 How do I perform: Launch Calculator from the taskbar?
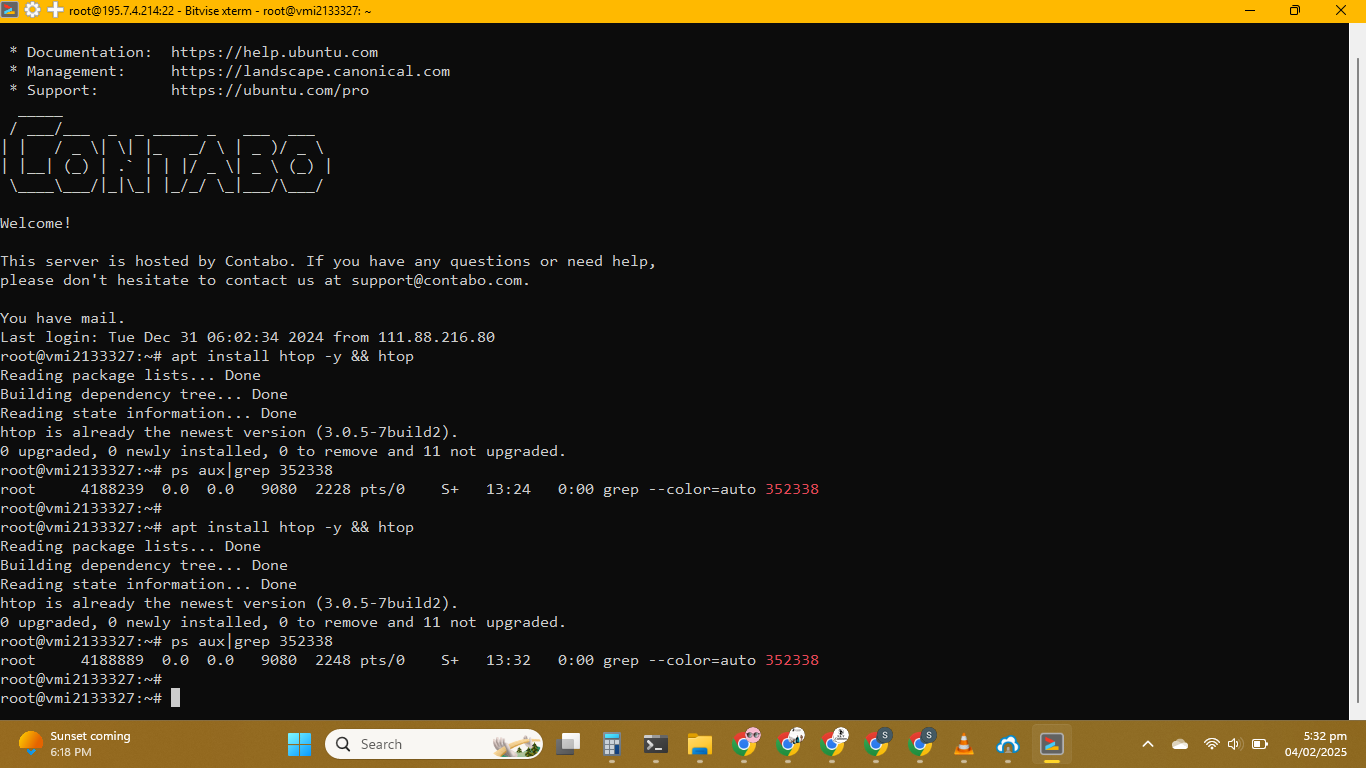coord(612,744)
